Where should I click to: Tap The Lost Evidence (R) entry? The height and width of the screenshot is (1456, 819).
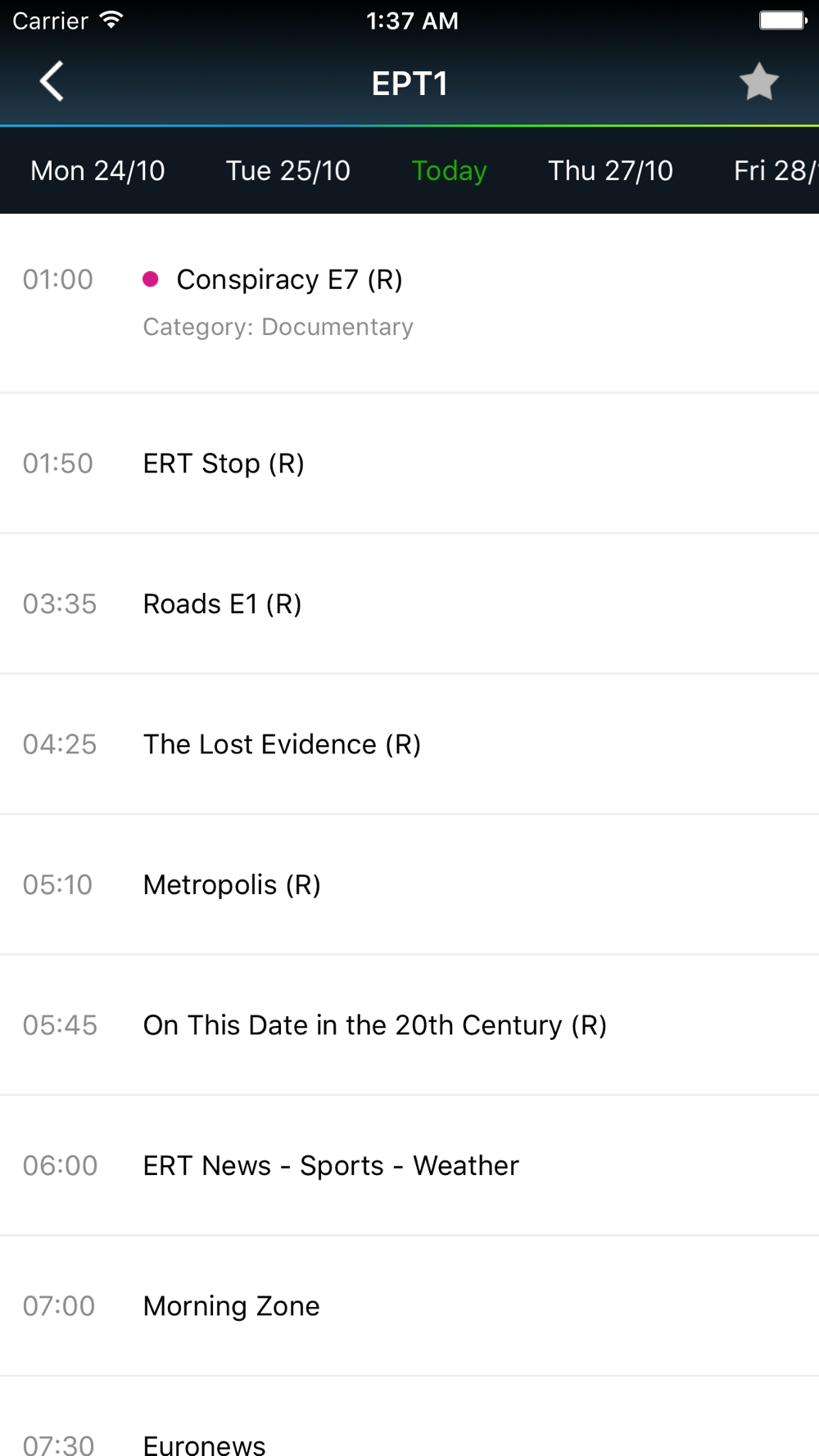pos(282,744)
